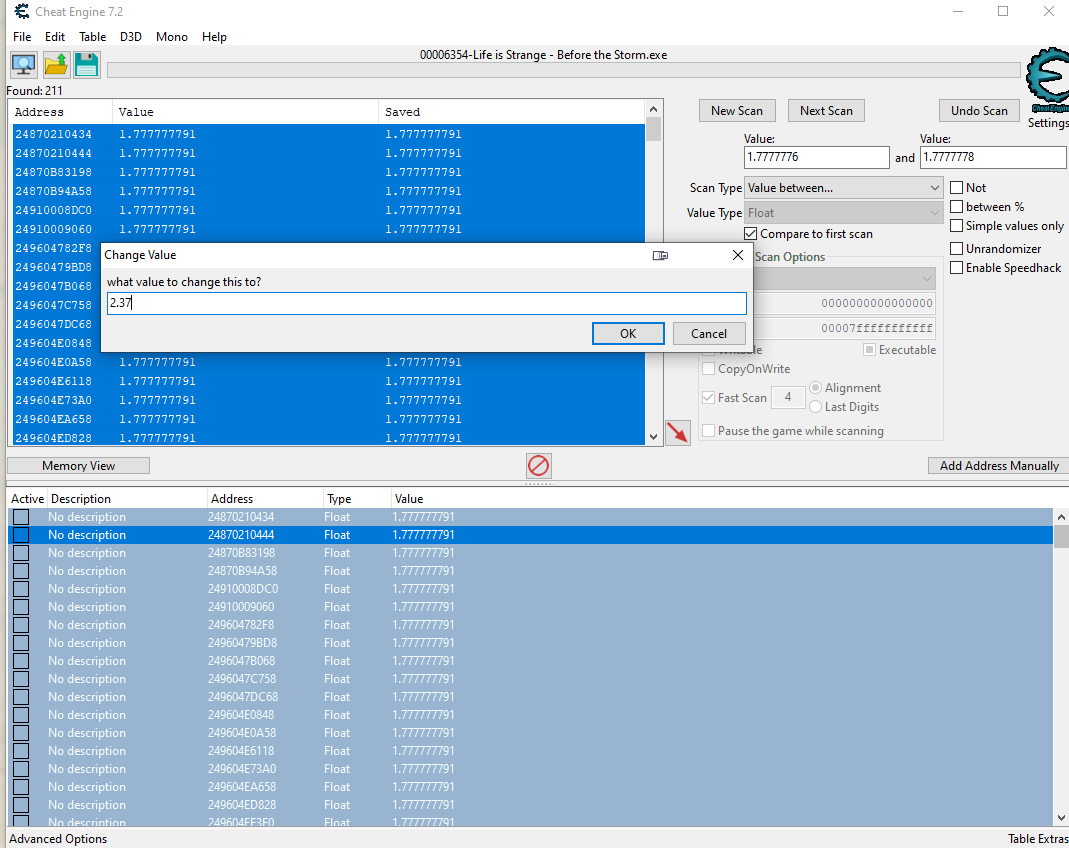Click Add Address Manually button
The width and height of the screenshot is (1069, 848).
coord(999,466)
